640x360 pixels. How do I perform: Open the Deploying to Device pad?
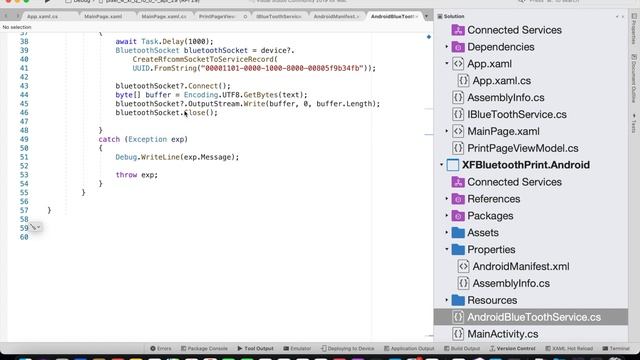click(x=347, y=349)
